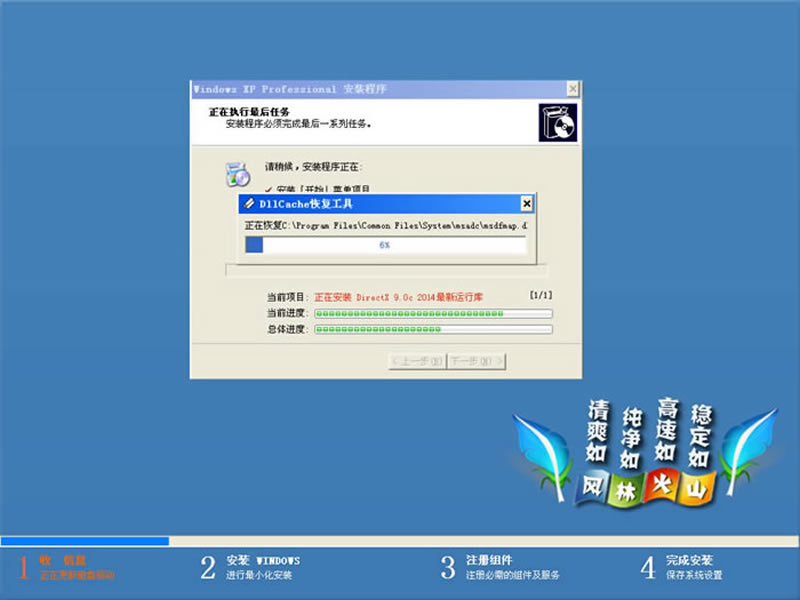Screen dimensions: 800x600
Task: Click the 总体进度 green progress bar
Action: pos(433,330)
